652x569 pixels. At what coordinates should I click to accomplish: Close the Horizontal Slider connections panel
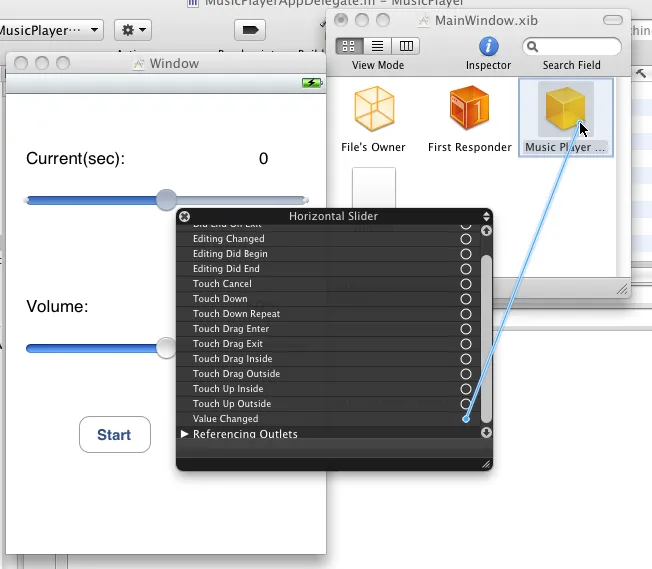[x=184, y=216]
